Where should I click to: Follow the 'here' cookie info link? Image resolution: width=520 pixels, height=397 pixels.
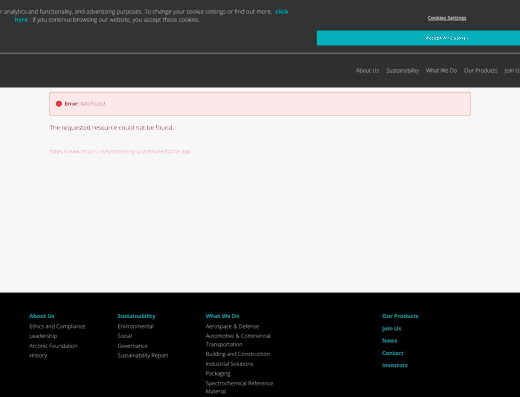pyautogui.click(x=21, y=20)
